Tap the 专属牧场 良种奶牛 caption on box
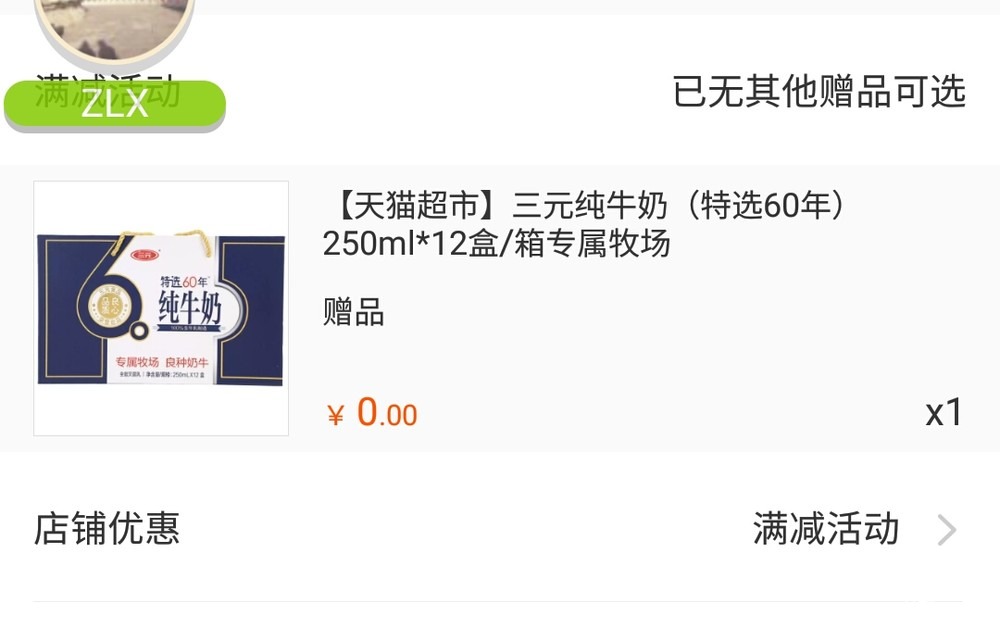The width and height of the screenshot is (1000, 641). (162, 362)
